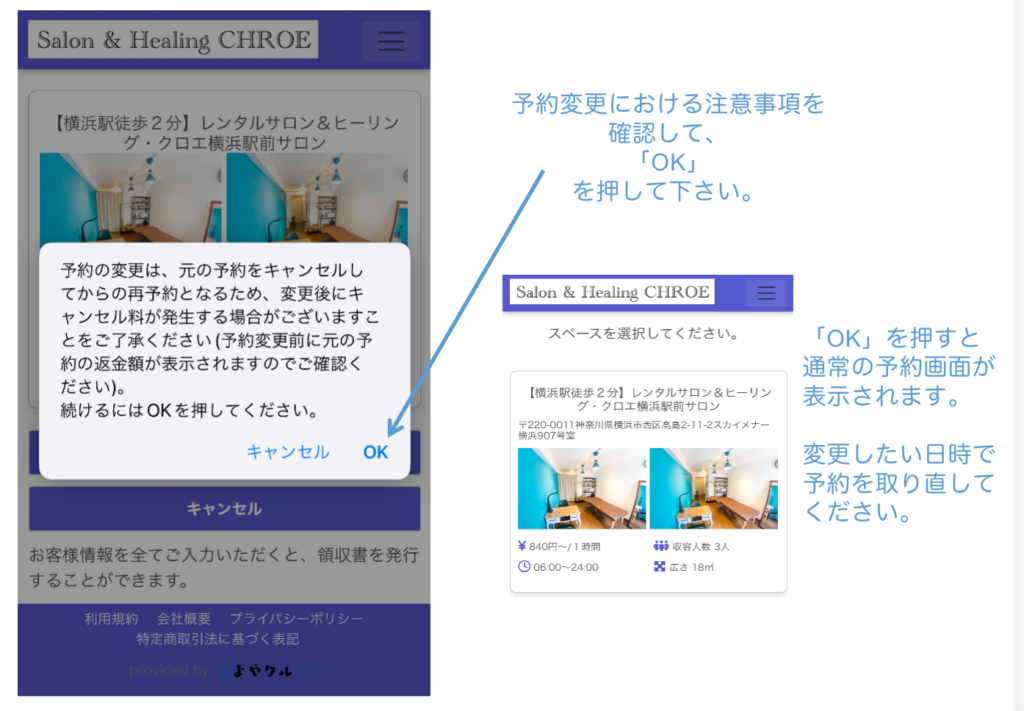Open the 会社概要 footer link
Screen dimensions: 1024x711
pyautogui.click(x=184, y=619)
